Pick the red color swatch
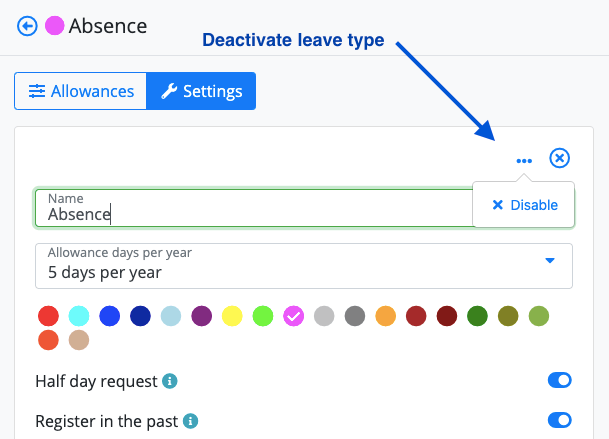This screenshot has width=609, height=439. pyautogui.click(x=48, y=316)
